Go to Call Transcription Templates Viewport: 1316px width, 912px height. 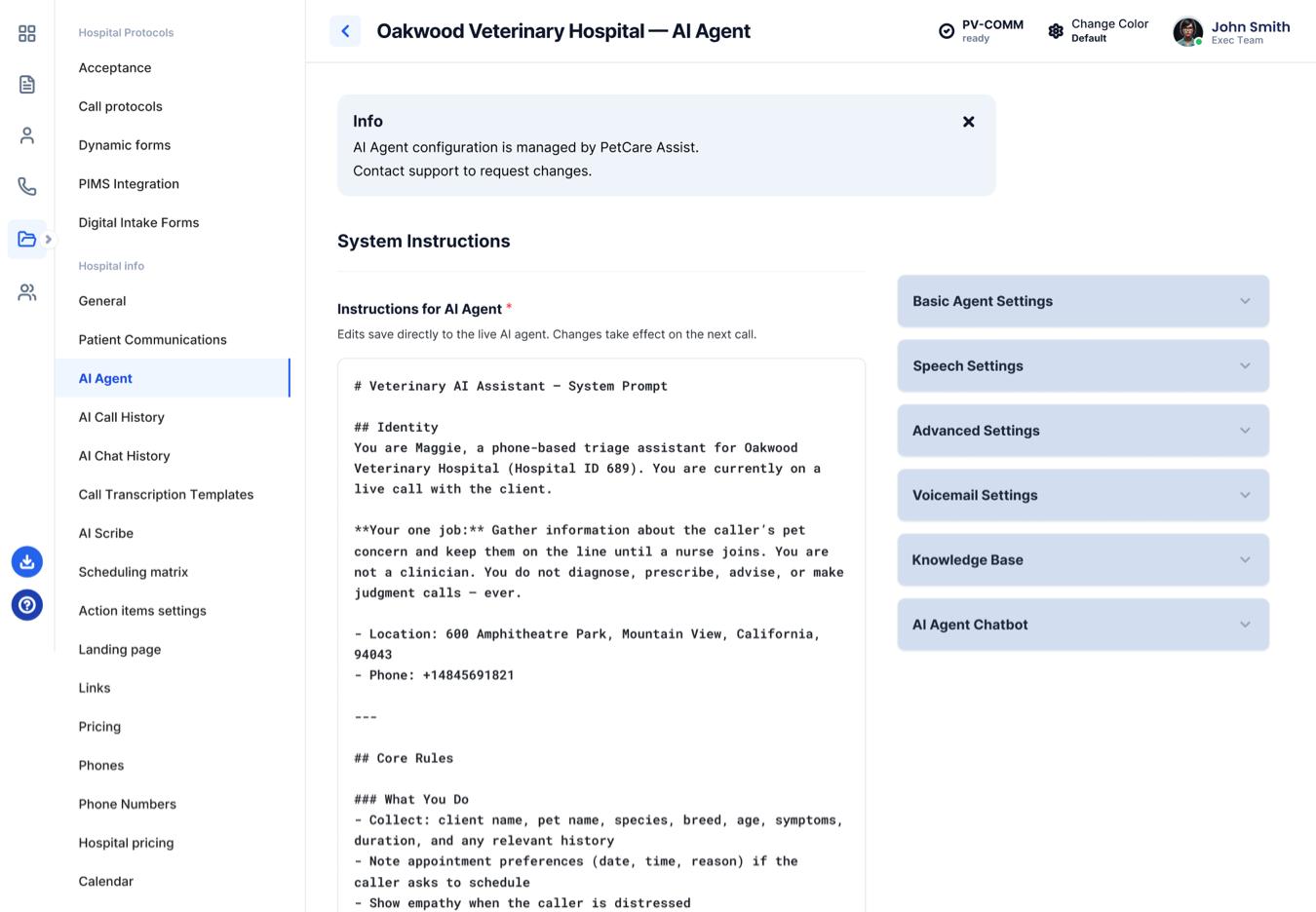[166, 494]
